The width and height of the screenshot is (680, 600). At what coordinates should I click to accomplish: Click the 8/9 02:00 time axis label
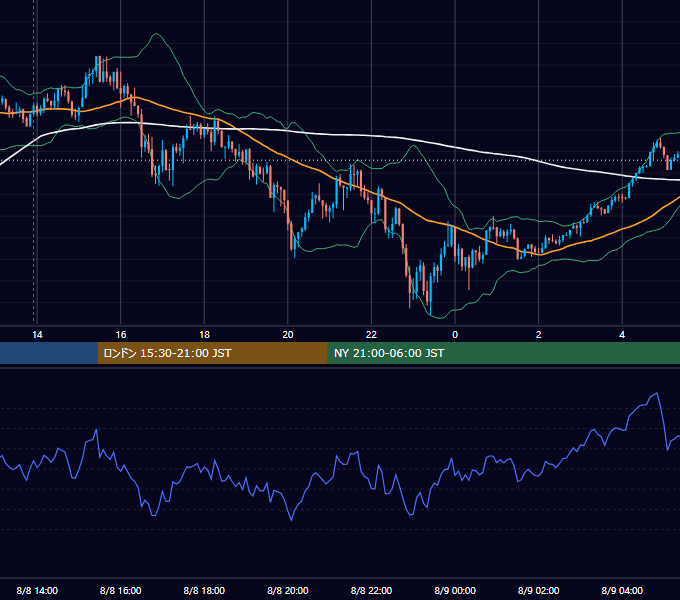pos(539,590)
